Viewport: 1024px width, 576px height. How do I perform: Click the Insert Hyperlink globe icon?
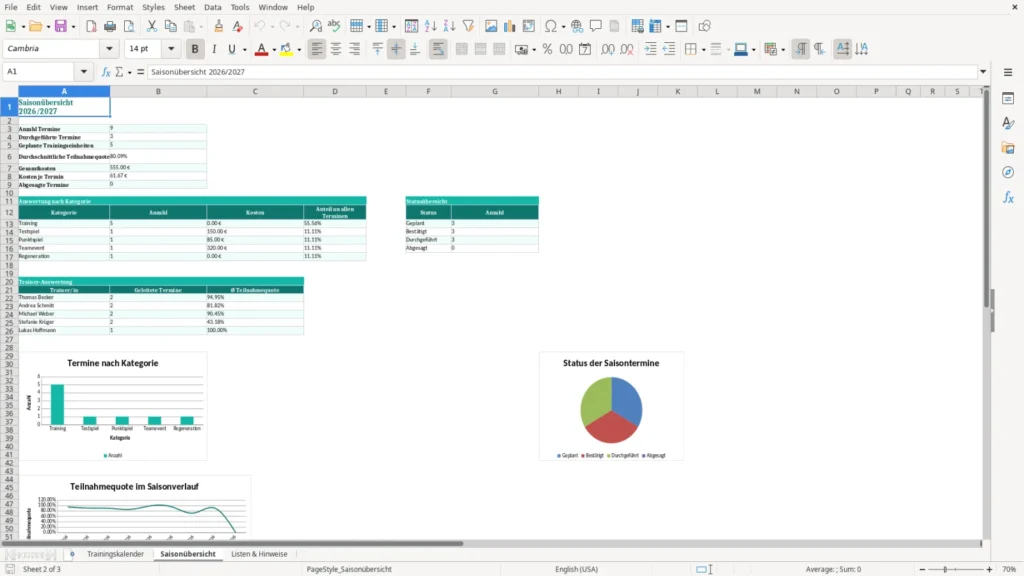[577, 26]
